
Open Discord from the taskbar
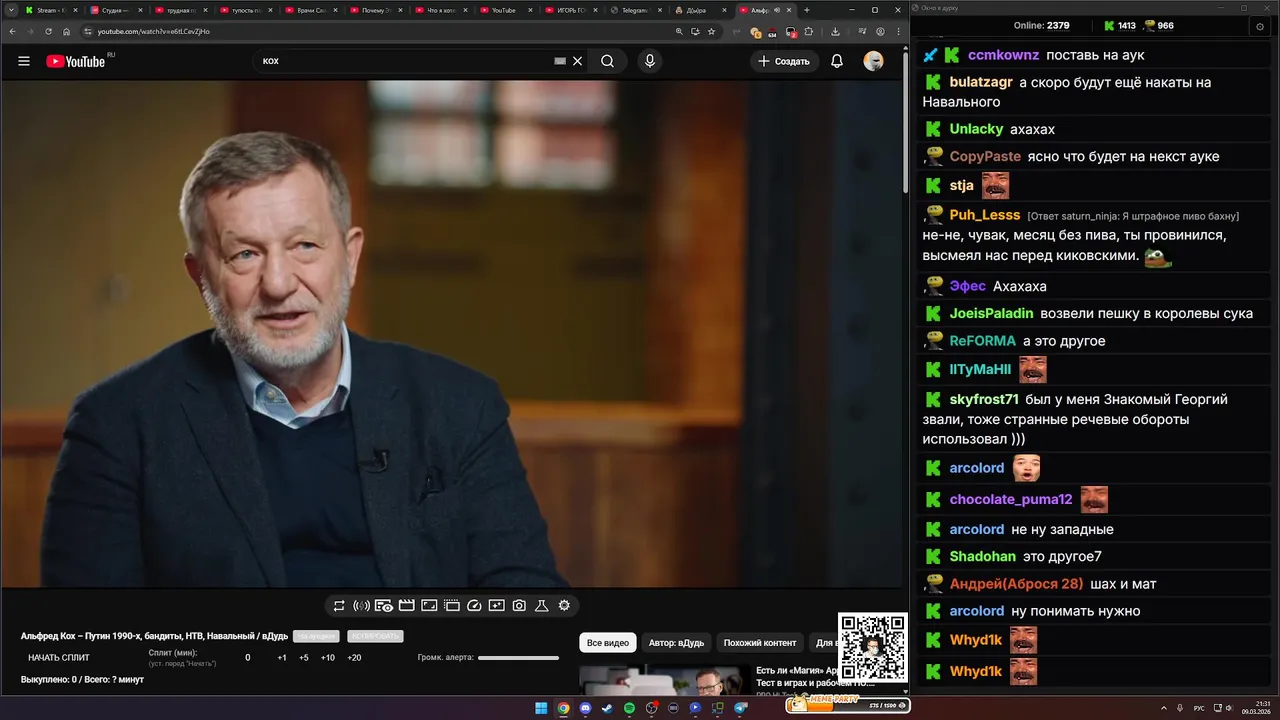[585, 708]
